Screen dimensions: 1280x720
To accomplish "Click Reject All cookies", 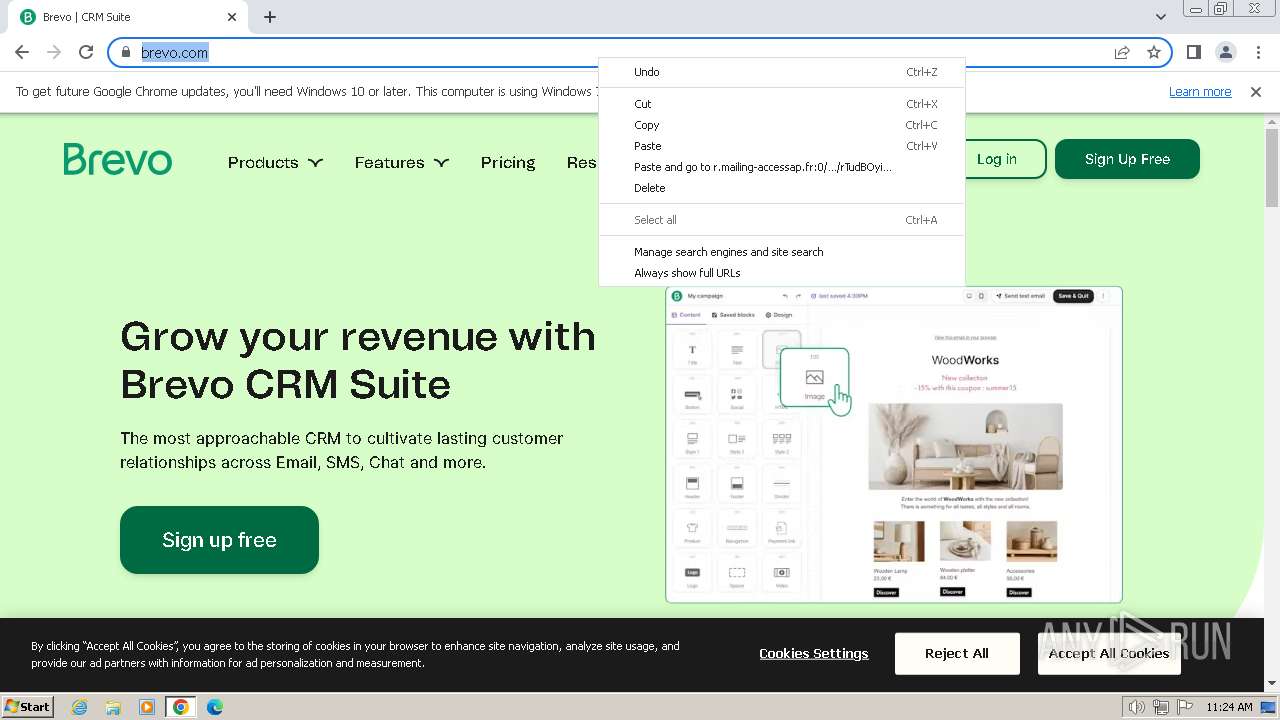I will pyautogui.click(x=957, y=653).
